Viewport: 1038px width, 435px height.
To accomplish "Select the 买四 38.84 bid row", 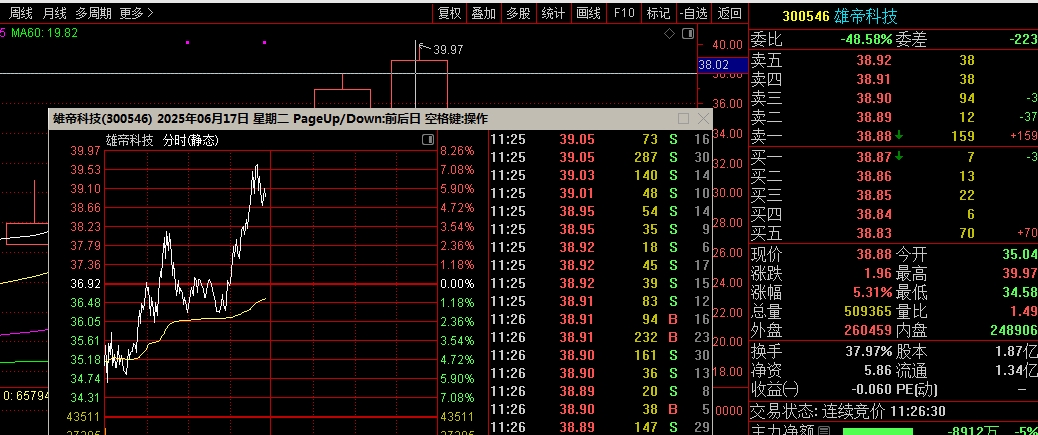I will [893, 214].
